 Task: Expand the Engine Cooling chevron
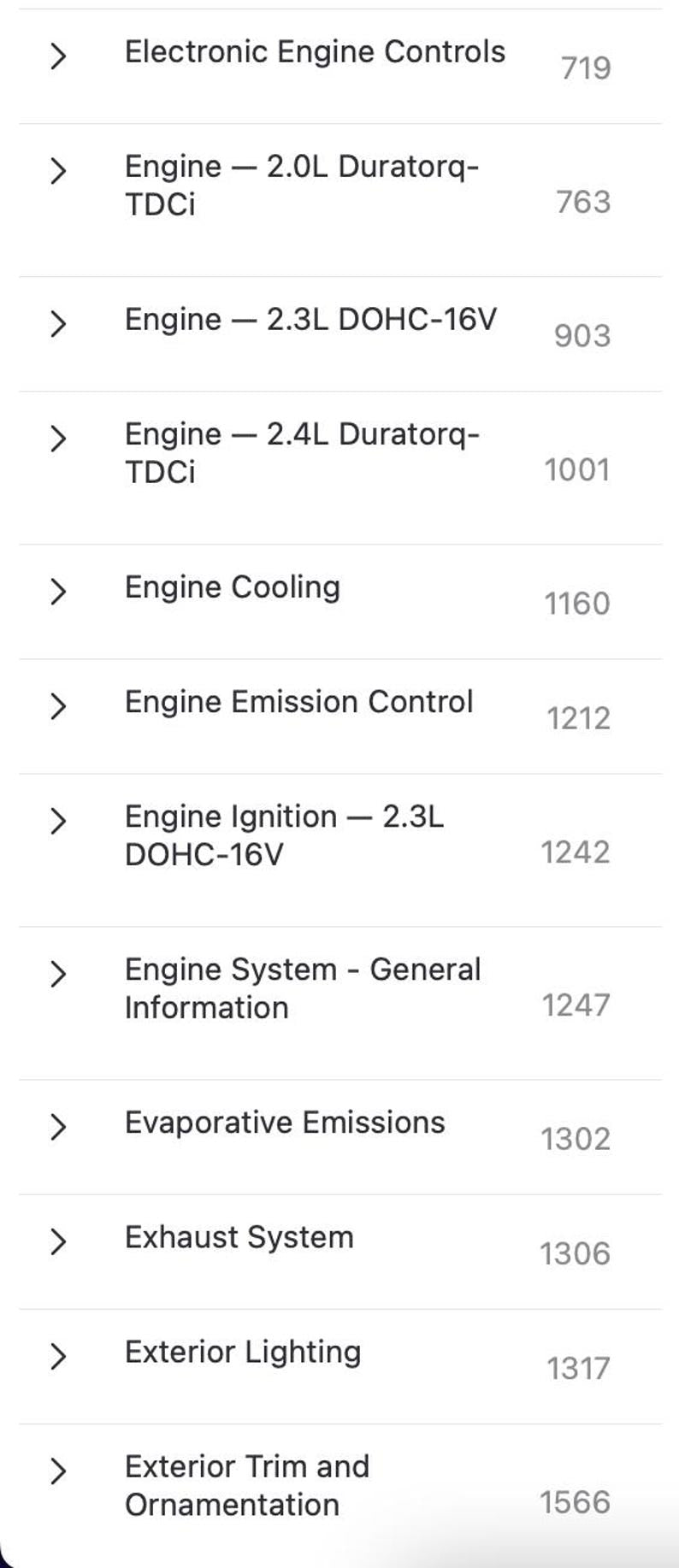click(x=57, y=592)
